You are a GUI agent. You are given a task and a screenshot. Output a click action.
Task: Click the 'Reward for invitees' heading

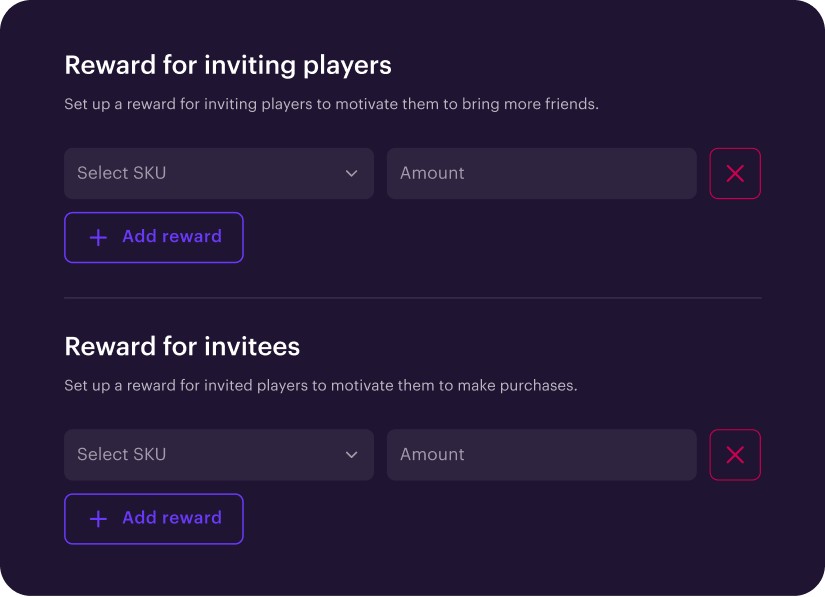[182, 346]
